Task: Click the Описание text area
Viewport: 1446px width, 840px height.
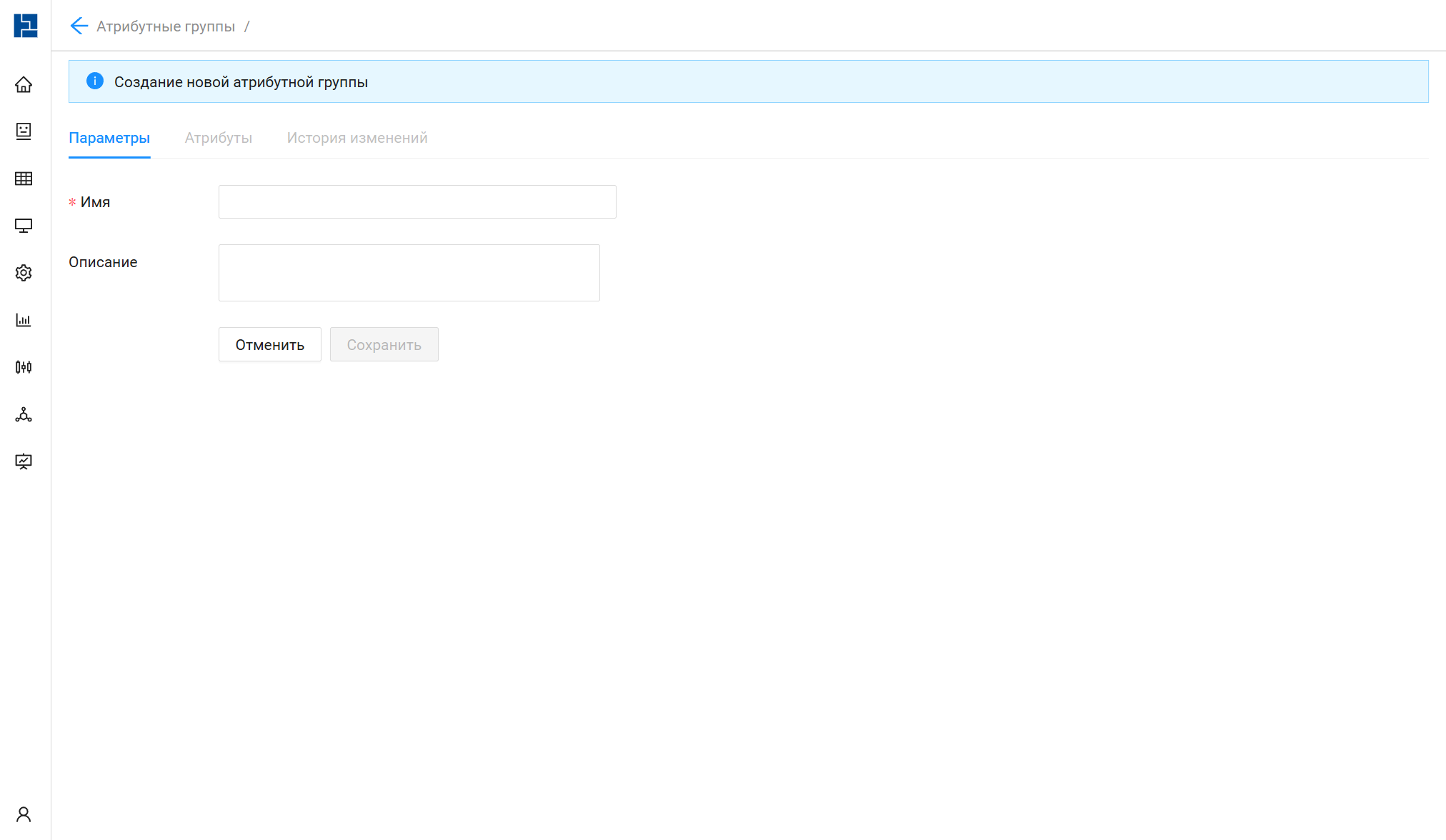Action: [409, 273]
